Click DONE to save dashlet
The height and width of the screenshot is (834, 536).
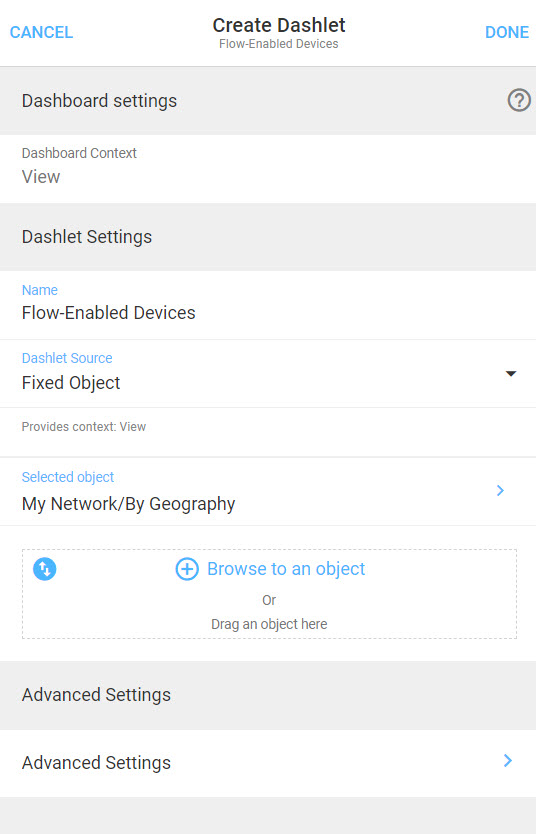click(507, 32)
